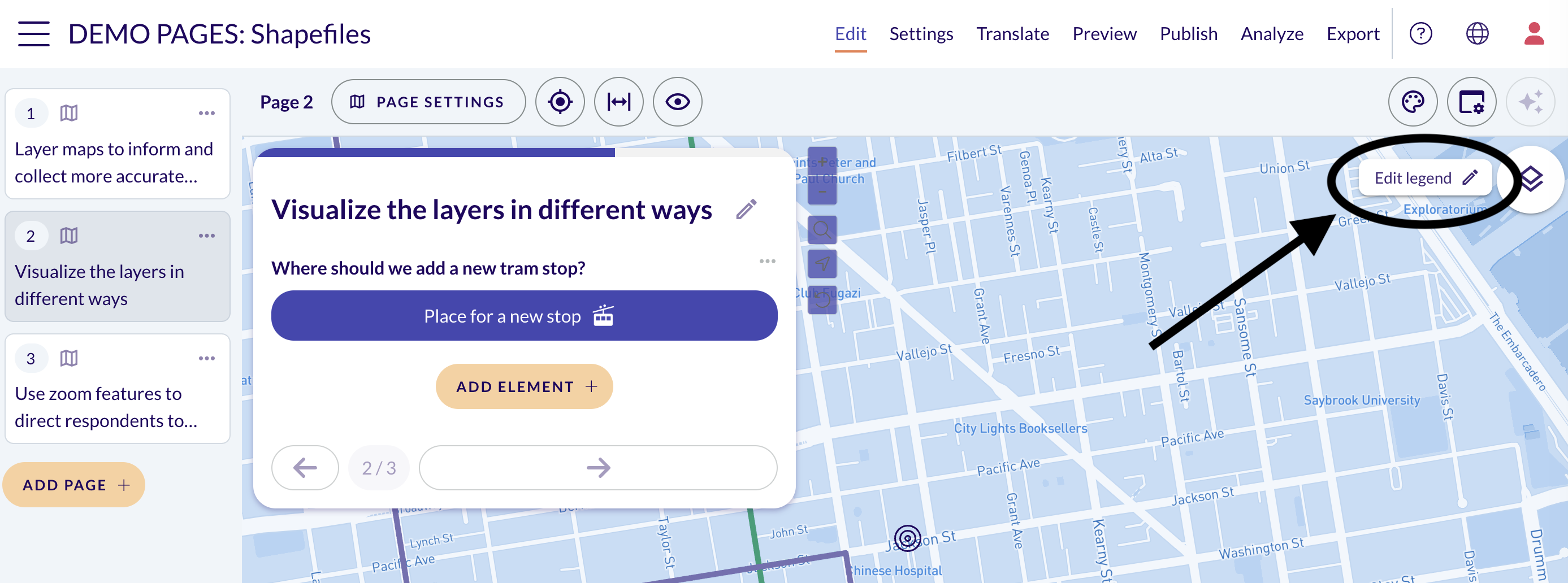Switch to the Edit tab
The image size is (1568, 583).
(850, 33)
